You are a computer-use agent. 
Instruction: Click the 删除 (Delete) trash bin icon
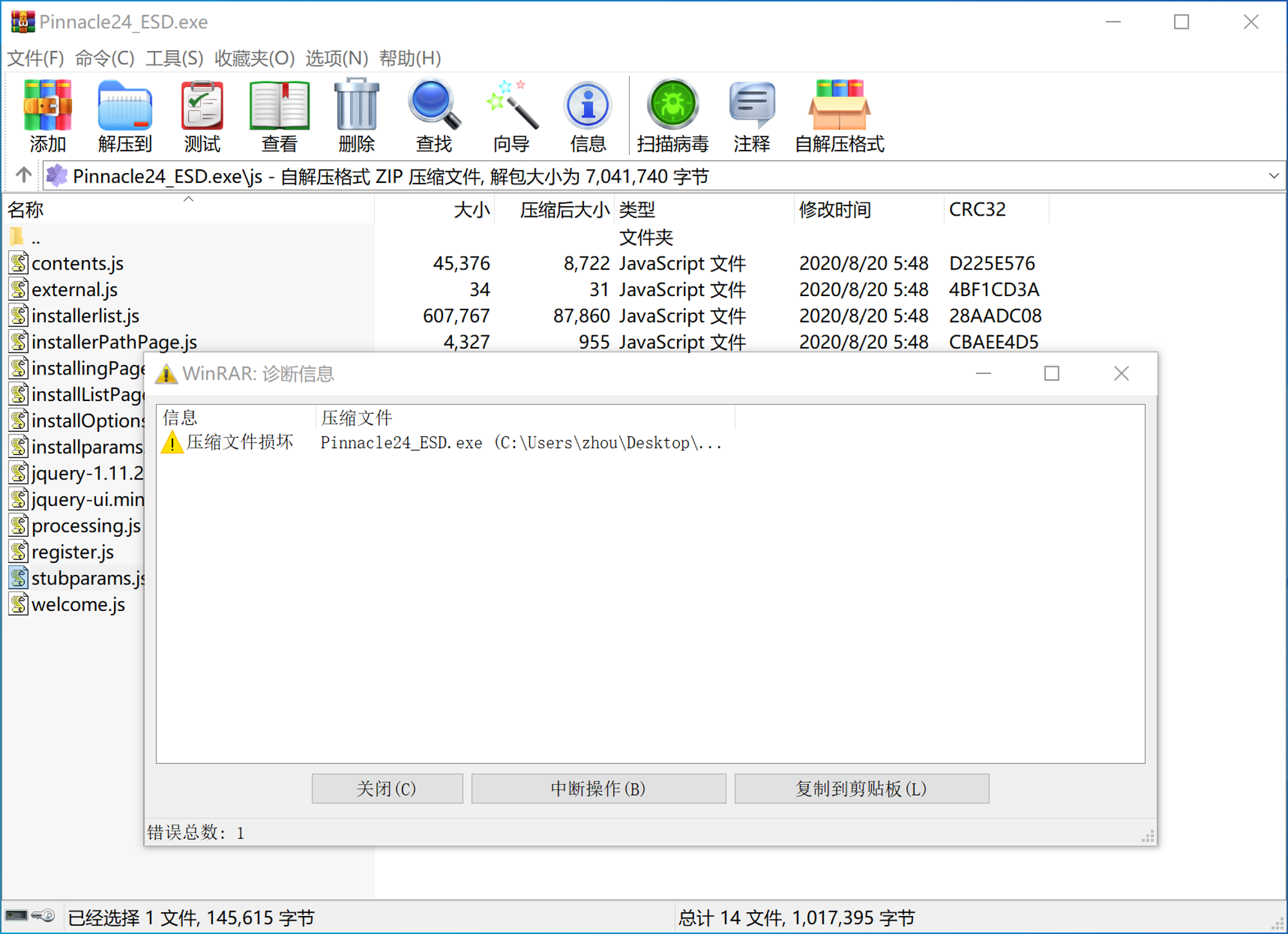(356, 106)
